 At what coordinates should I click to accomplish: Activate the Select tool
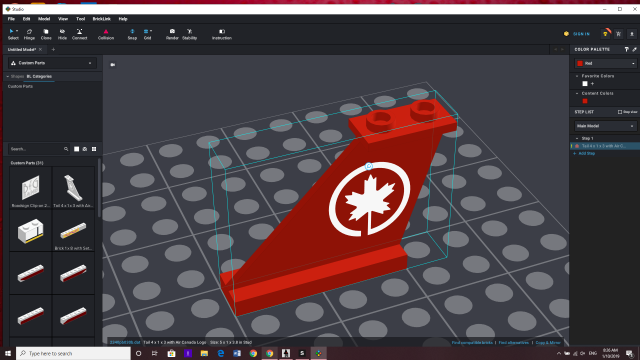click(x=12, y=34)
